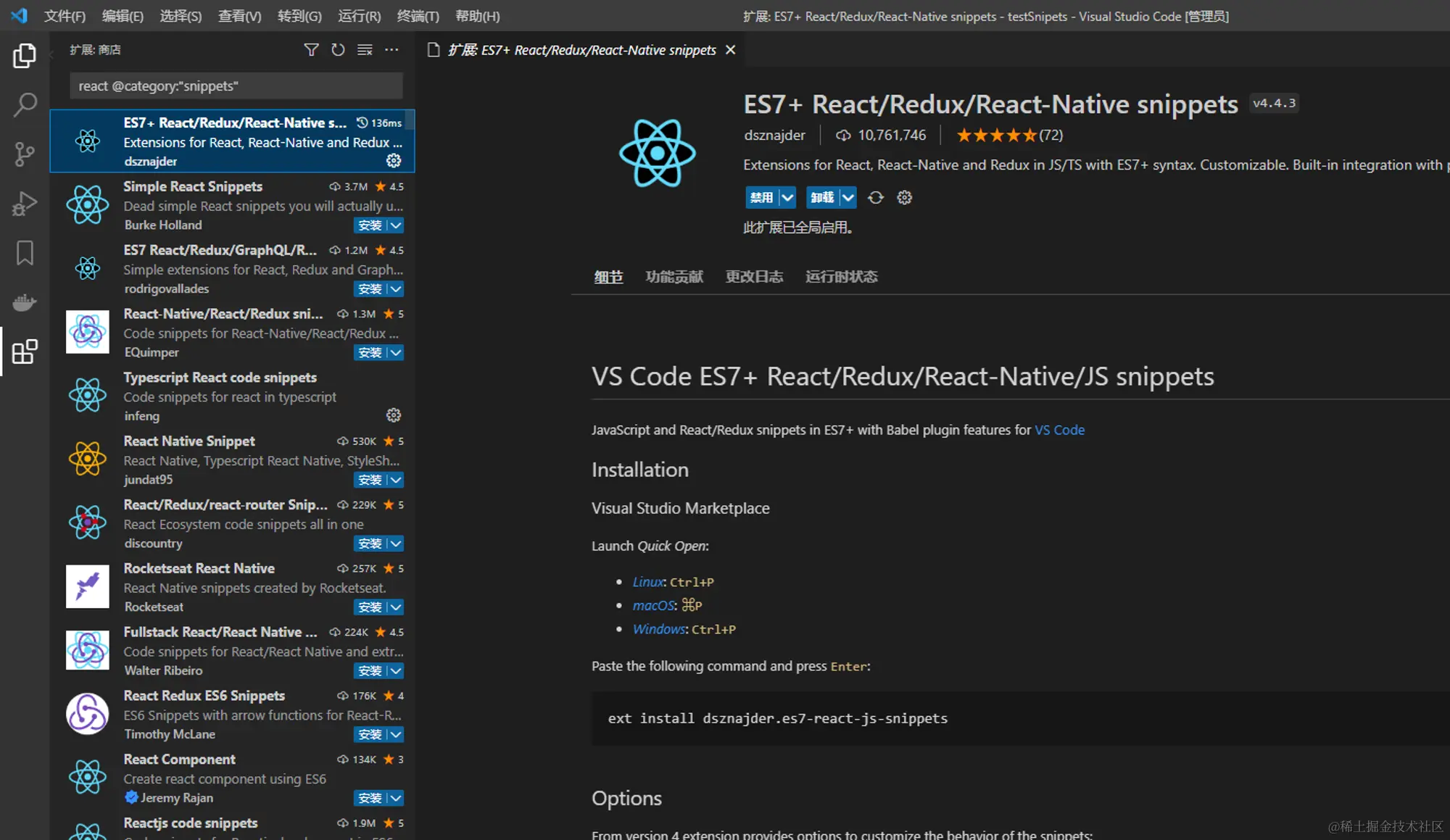This screenshot has height=840, width=1450.
Task: Click the Linux link in readme
Action: click(647, 582)
